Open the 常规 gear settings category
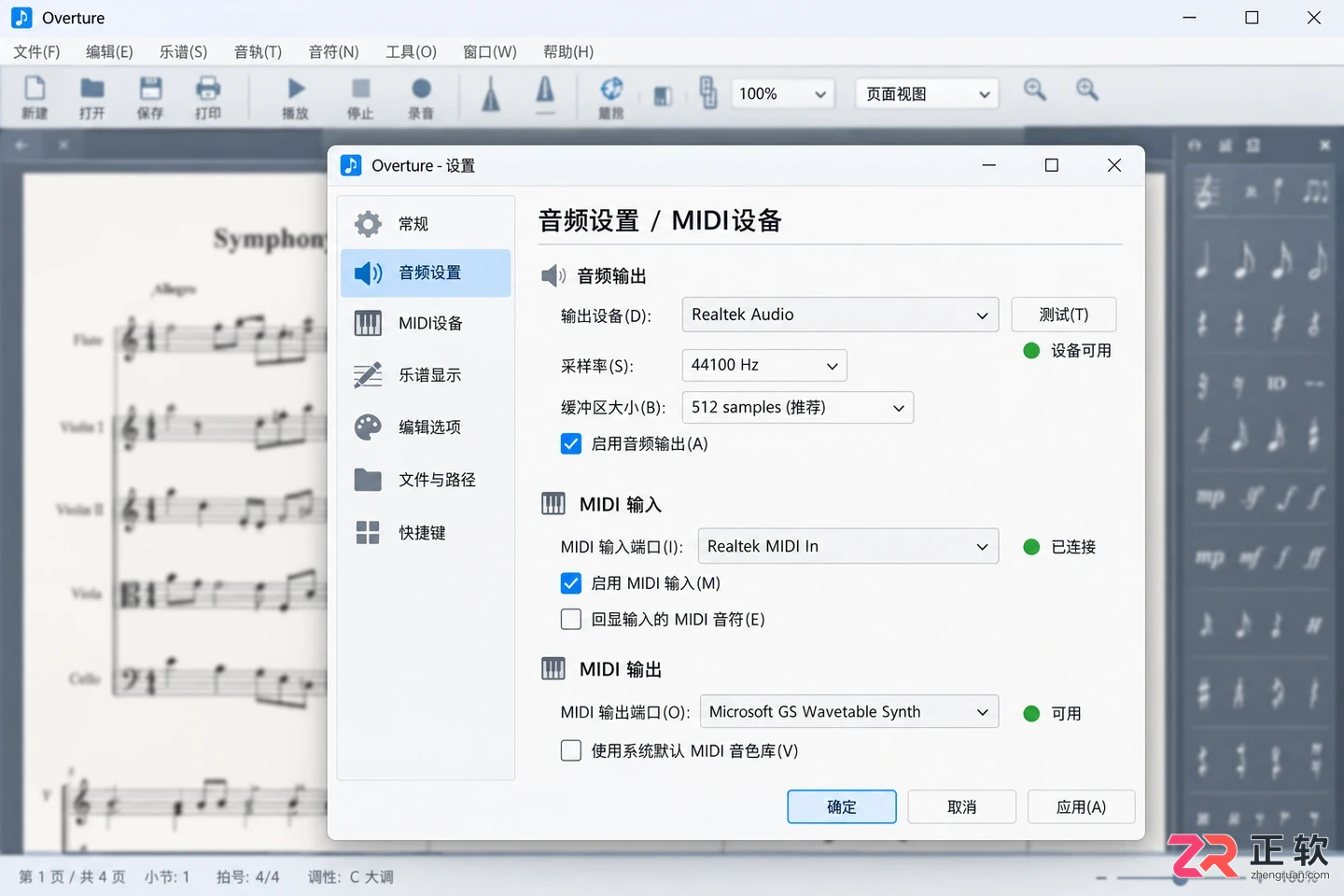Image resolution: width=1344 pixels, height=896 pixels. pos(426,224)
